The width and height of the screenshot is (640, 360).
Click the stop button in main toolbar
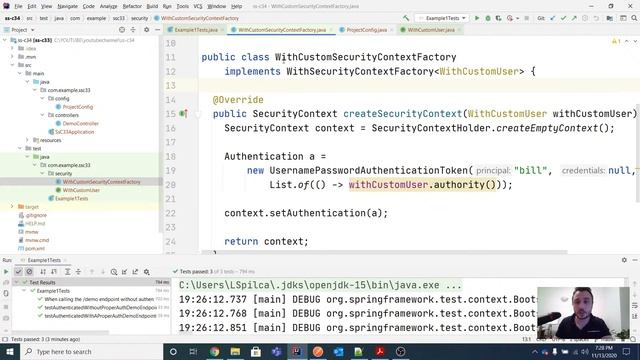527,18
